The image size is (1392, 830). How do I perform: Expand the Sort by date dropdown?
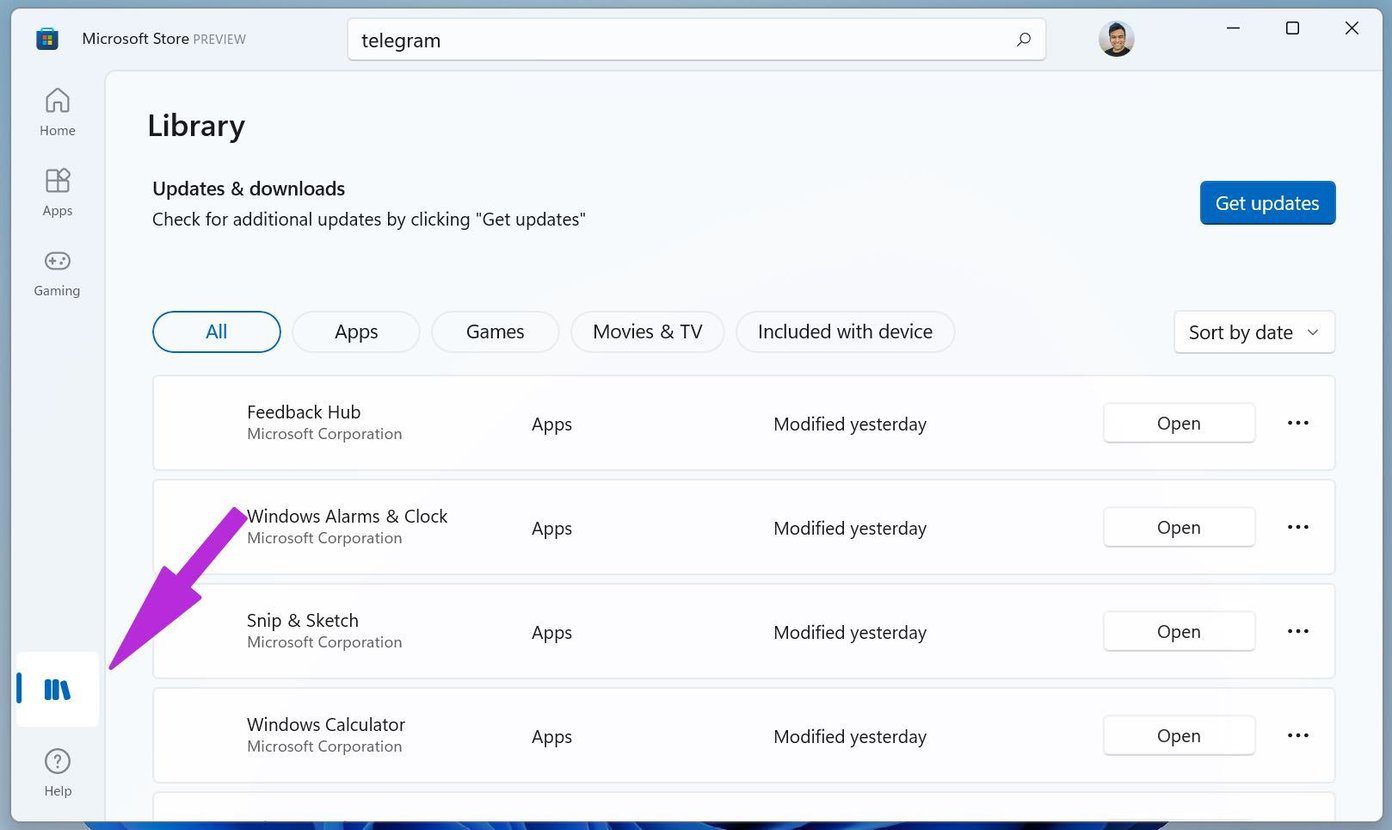pyautogui.click(x=1254, y=332)
